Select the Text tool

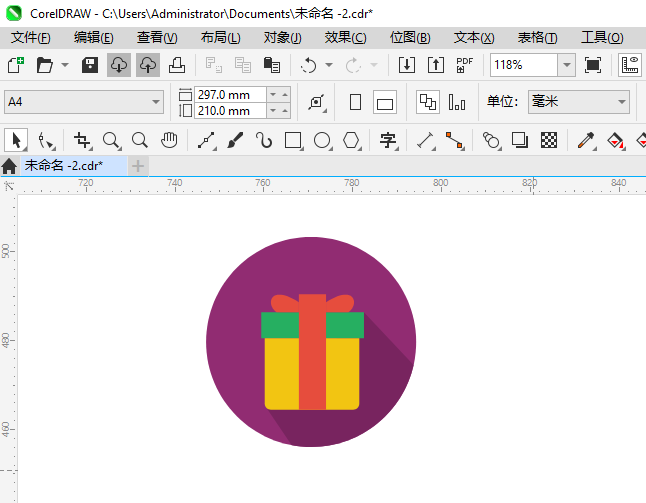(388, 140)
